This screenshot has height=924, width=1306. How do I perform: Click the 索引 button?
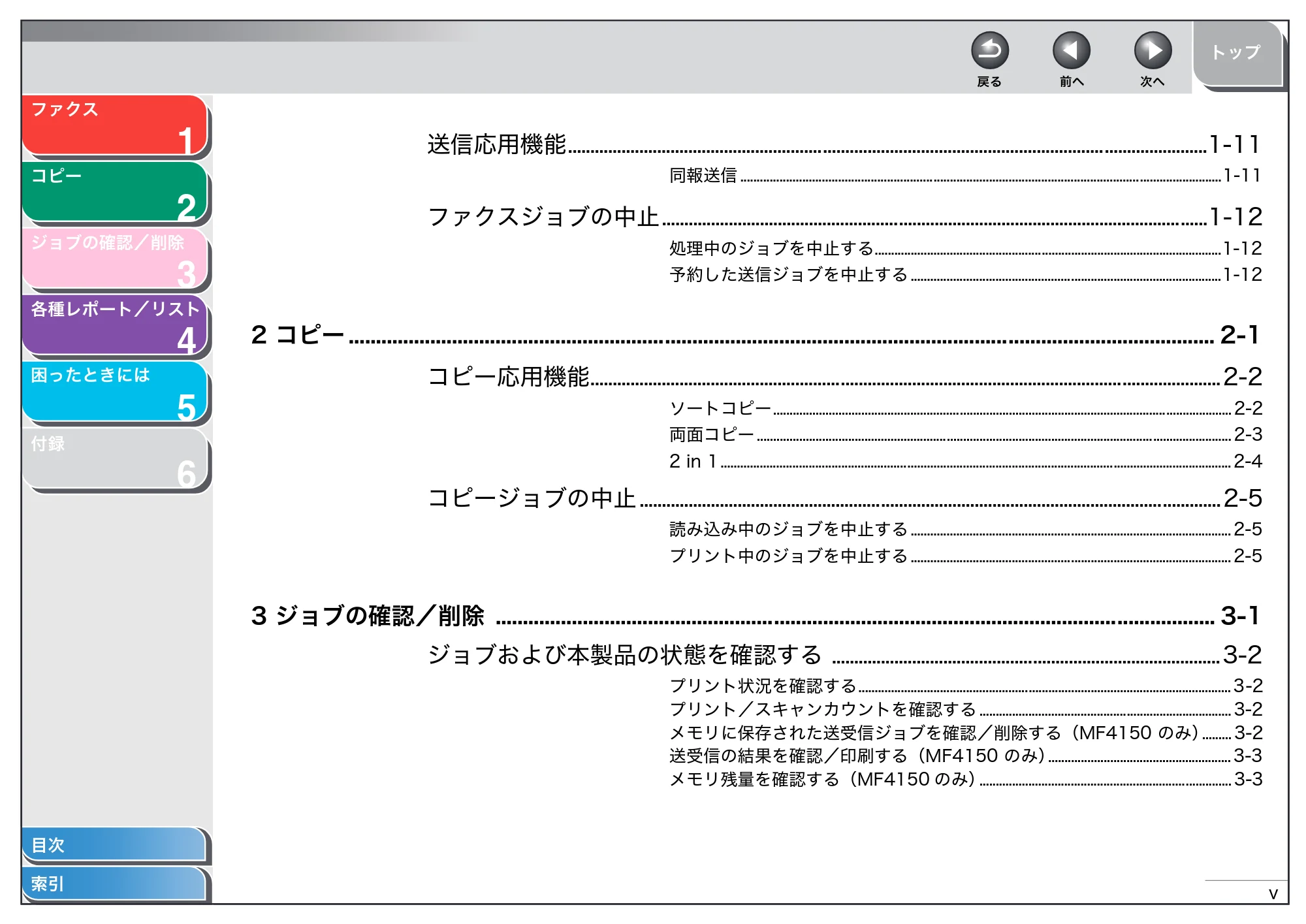[114, 884]
